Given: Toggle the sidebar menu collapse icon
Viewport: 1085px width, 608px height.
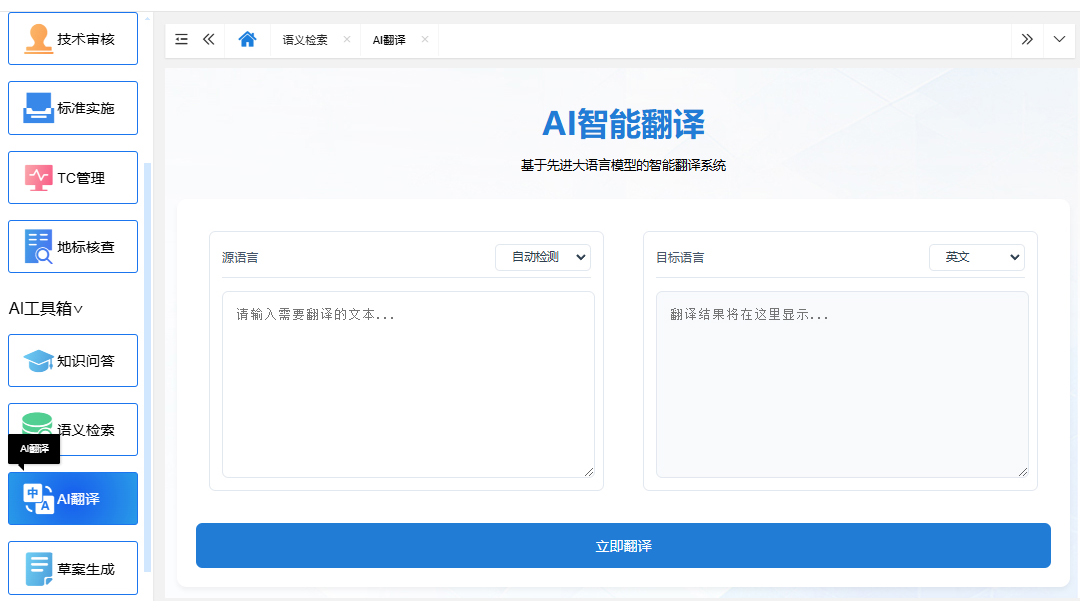Looking at the screenshot, I should (x=181, y=40).
